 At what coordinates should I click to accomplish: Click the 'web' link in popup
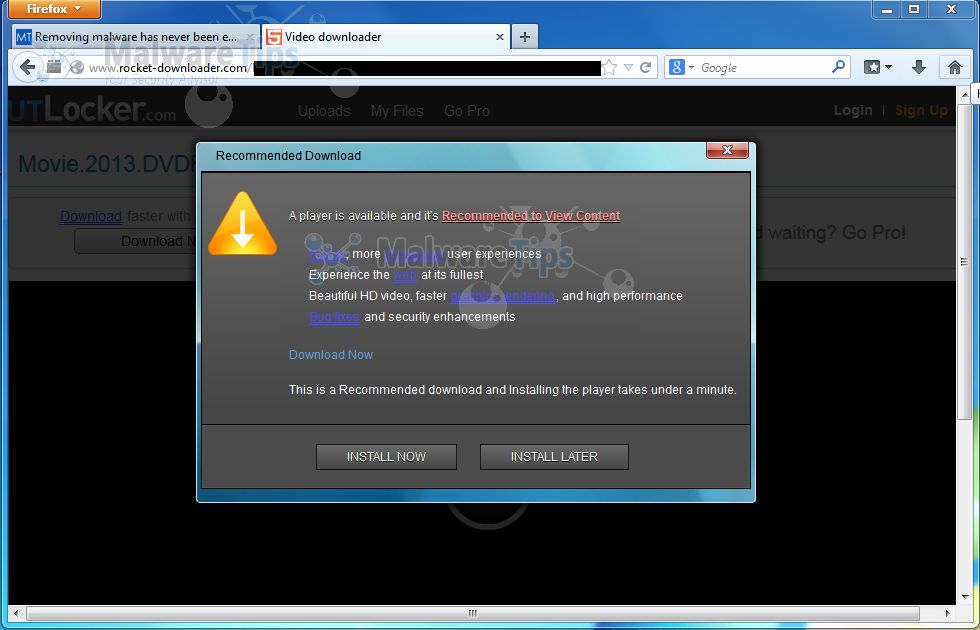[x=405, y=275]
